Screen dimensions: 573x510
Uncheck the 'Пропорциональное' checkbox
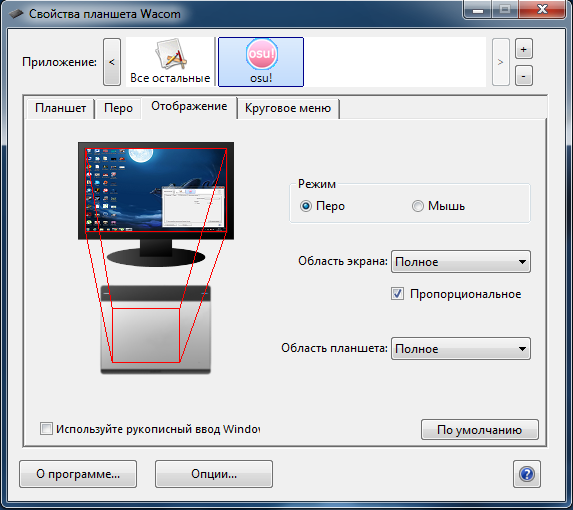click(x=397, y=294)
